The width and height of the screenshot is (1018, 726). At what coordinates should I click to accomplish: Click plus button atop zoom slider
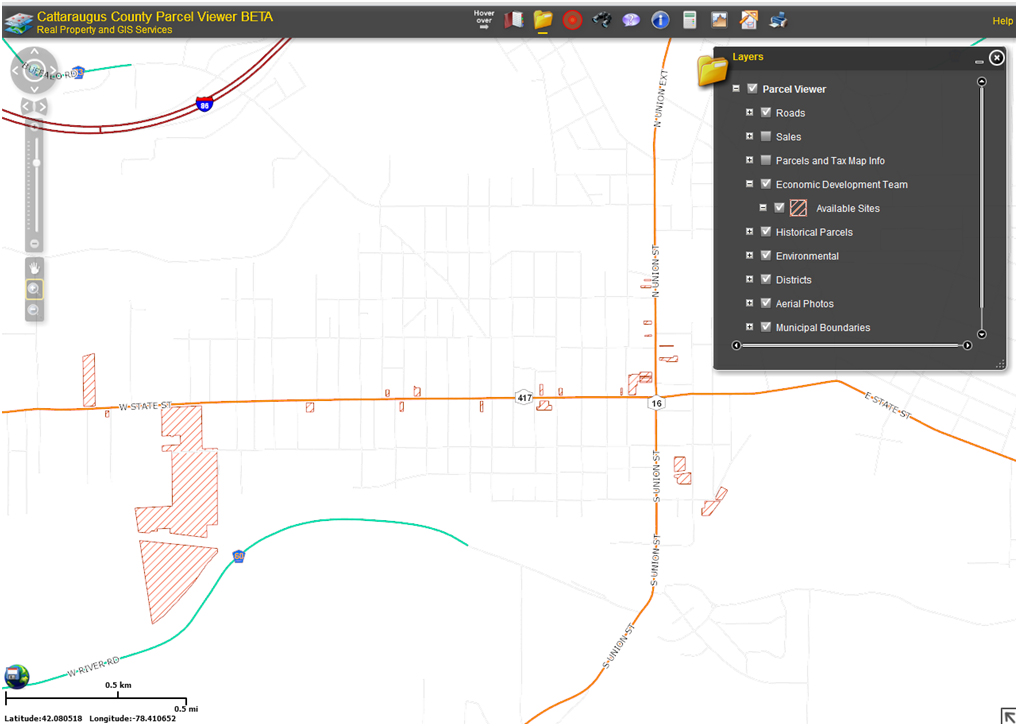35,126
